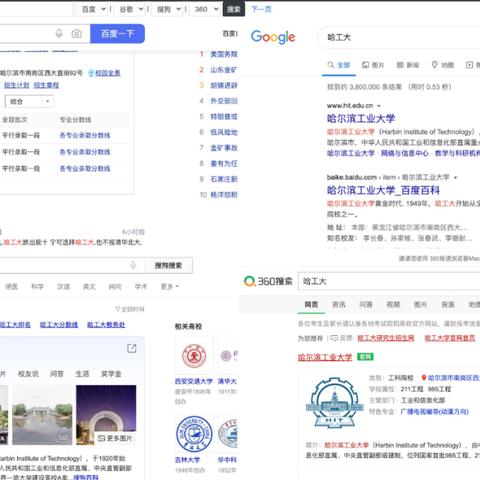Image resolution: width=480 pixels, height=480 pixels.
Task: Open 360 link 哈工大研究生招生网
Action: pyautogui.click(x=386, y=338)
